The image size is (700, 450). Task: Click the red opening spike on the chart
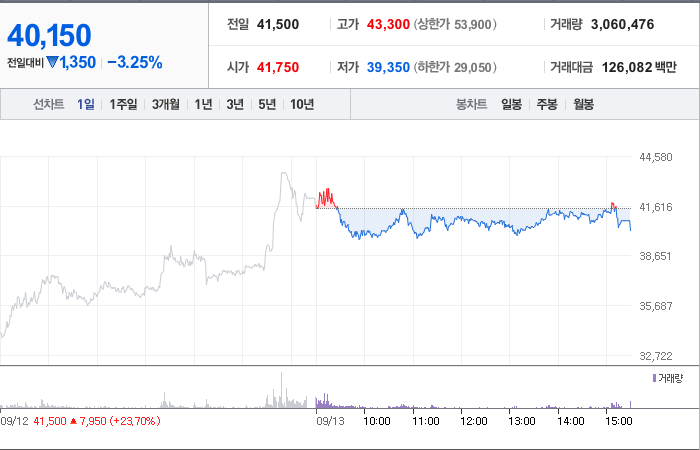pos(326,198)
